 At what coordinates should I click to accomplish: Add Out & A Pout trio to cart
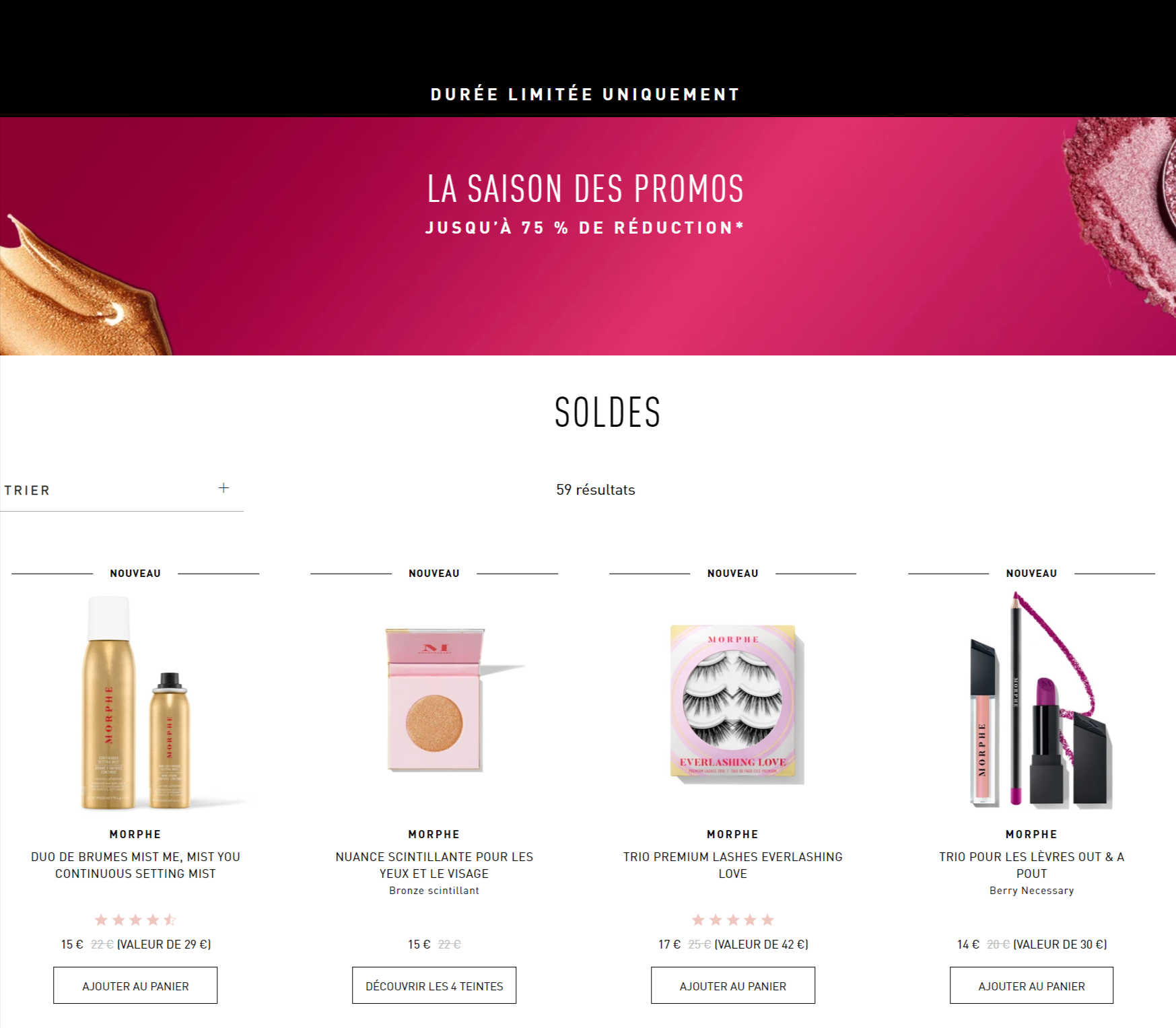1031,986
